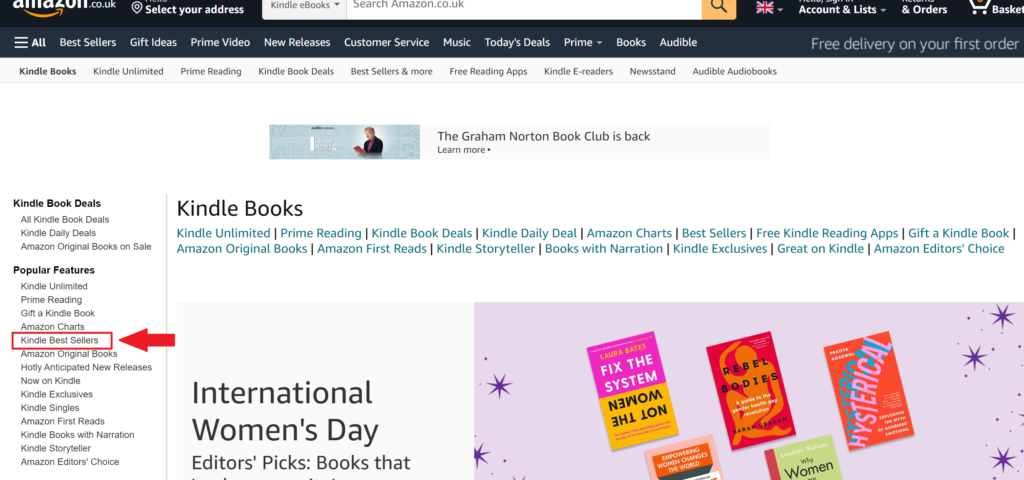Click the Graham Norton Book Club banner image
Screen dimensions: 1024x480
pos(344,142)
